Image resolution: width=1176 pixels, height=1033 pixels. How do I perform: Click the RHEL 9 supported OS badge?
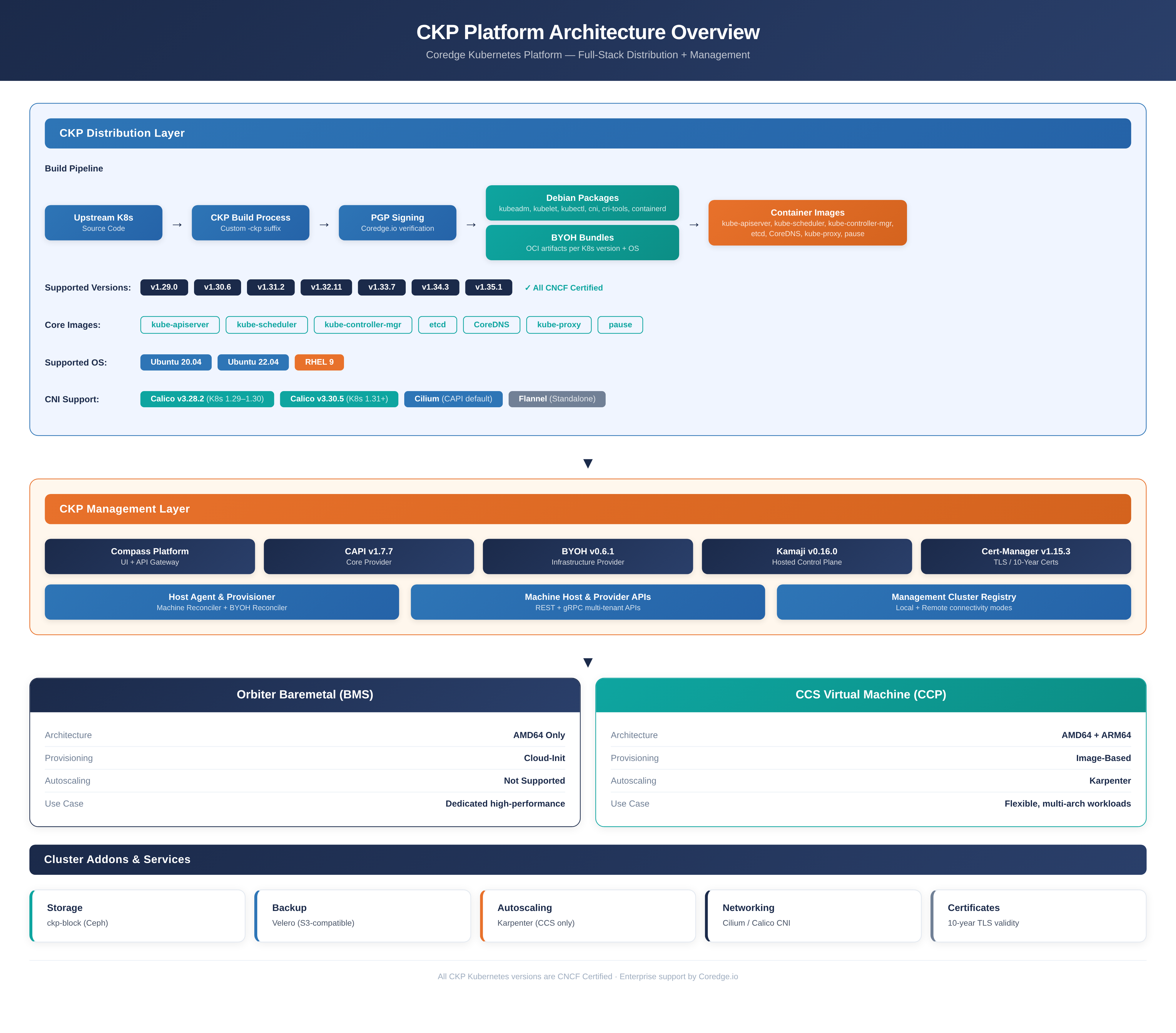319,362
